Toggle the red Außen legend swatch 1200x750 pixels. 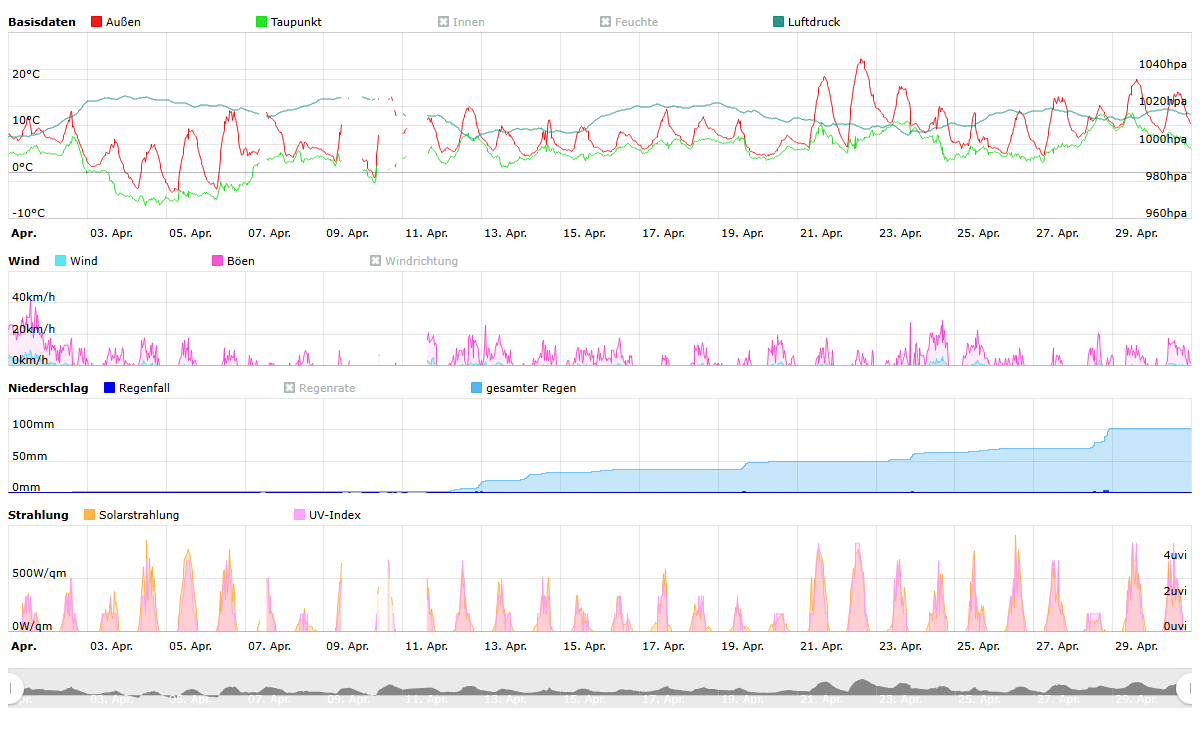[x=97, y=22]
